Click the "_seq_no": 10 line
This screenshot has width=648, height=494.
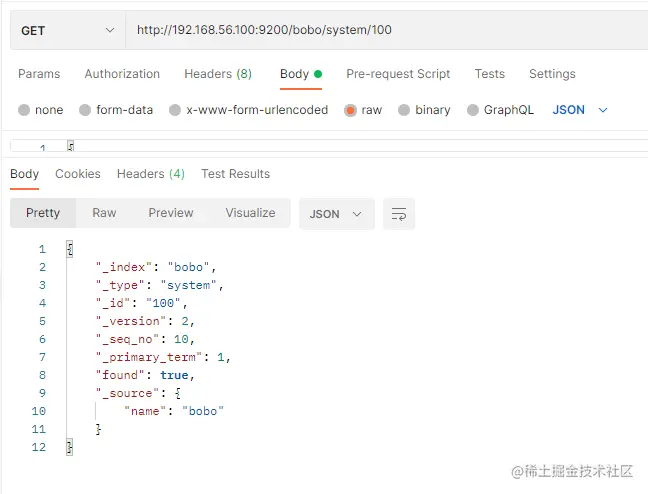[x=145, y=339]
